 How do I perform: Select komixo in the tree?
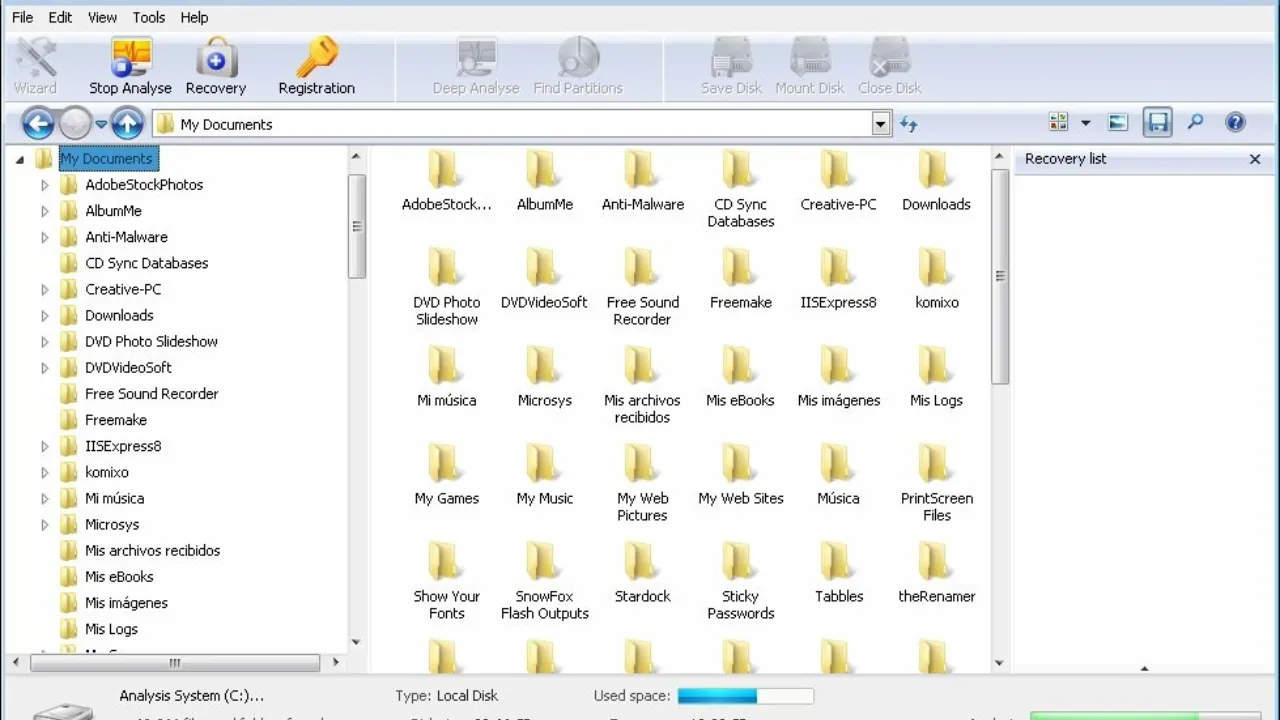coord(107,472)
